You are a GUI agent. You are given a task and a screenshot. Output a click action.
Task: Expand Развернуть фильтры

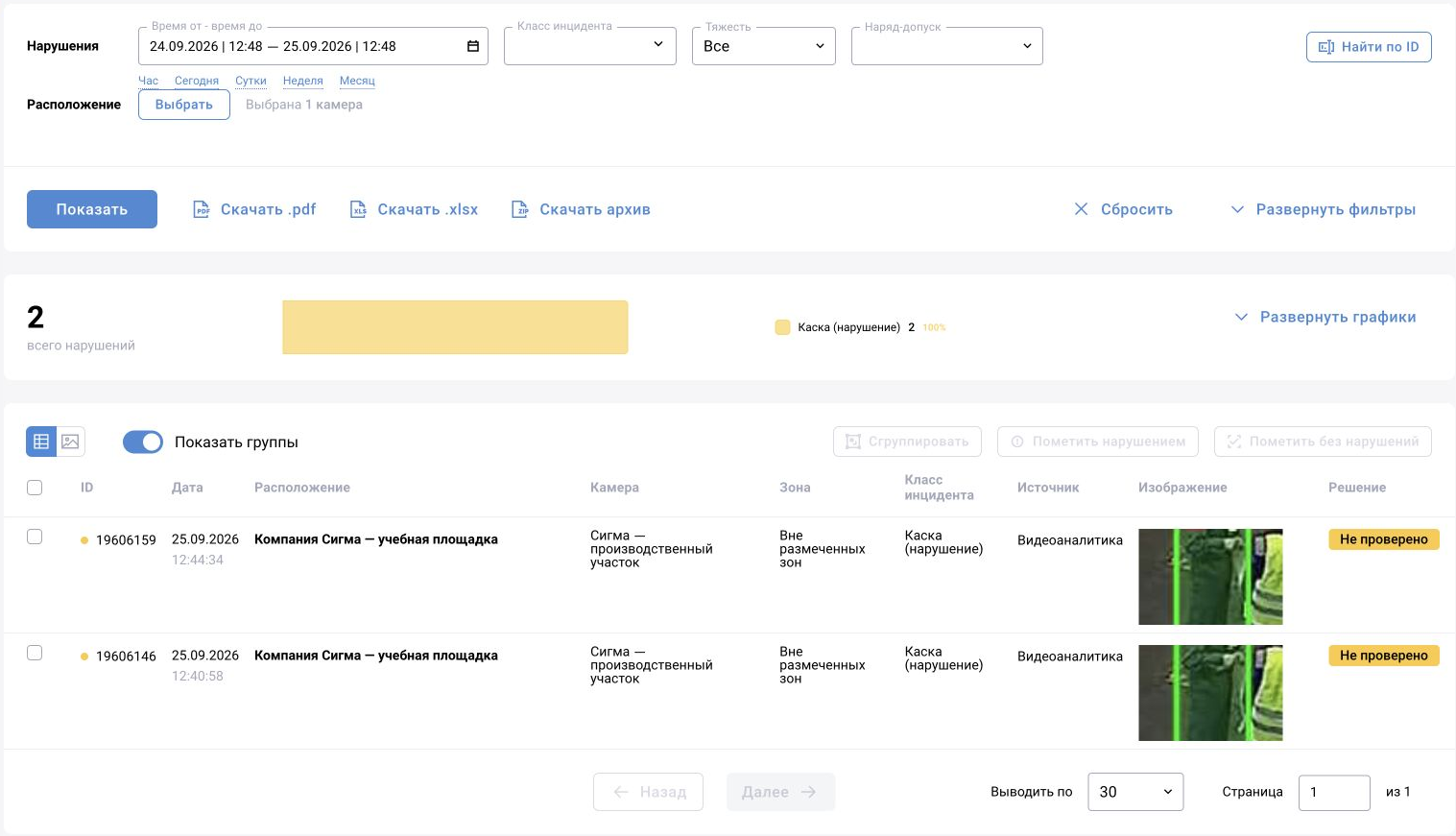[x=1324, y=209]
